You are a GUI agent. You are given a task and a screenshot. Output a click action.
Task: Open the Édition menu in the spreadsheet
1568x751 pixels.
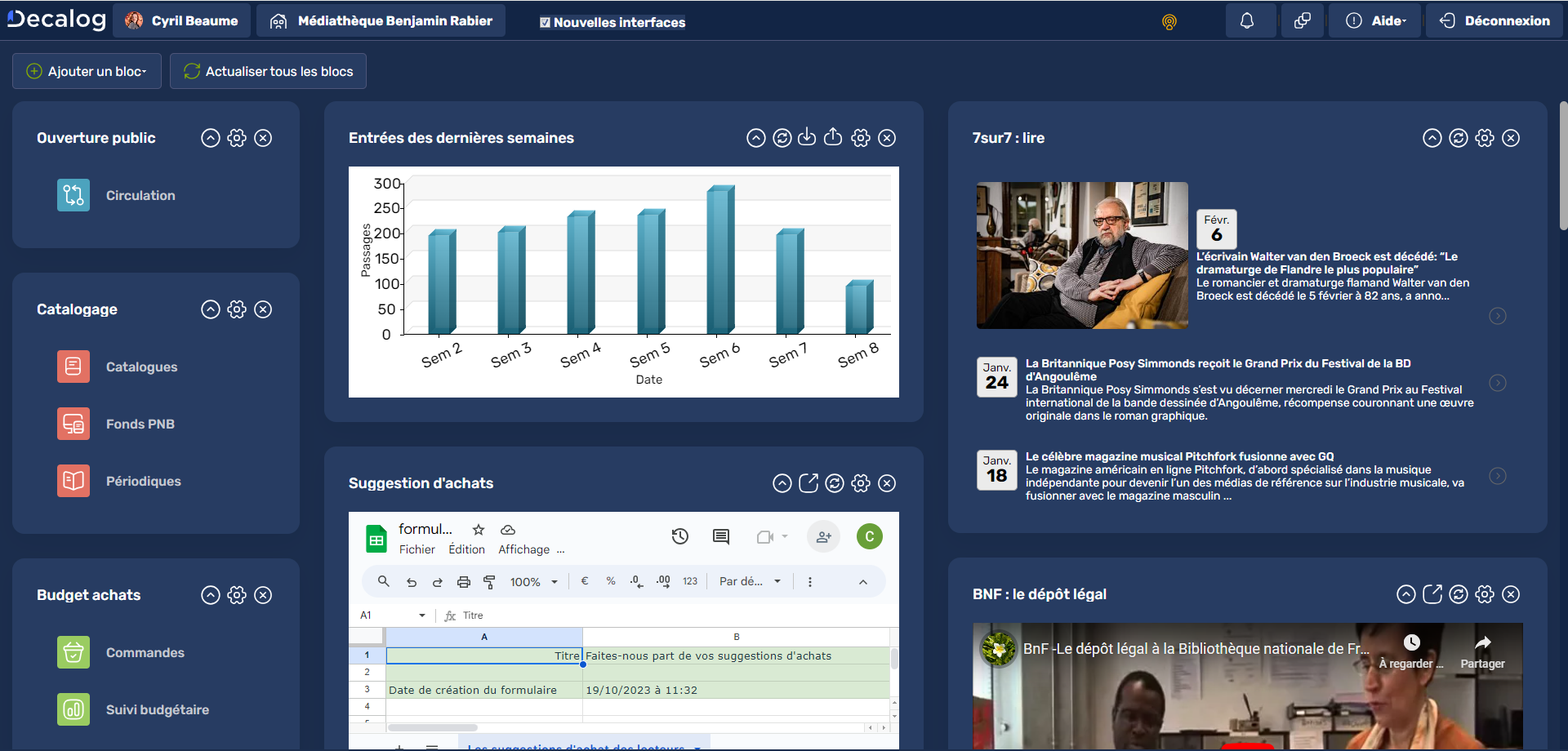[465, 549]
